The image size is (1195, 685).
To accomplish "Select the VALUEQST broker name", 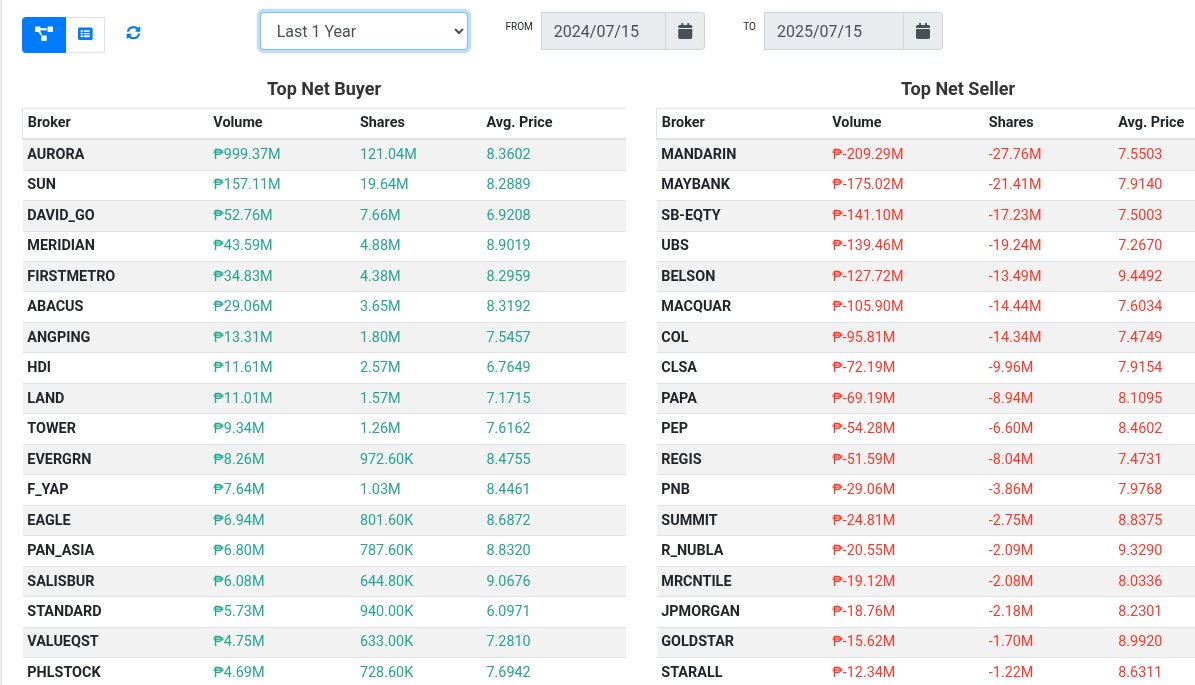I will click(x=62, y=642).
